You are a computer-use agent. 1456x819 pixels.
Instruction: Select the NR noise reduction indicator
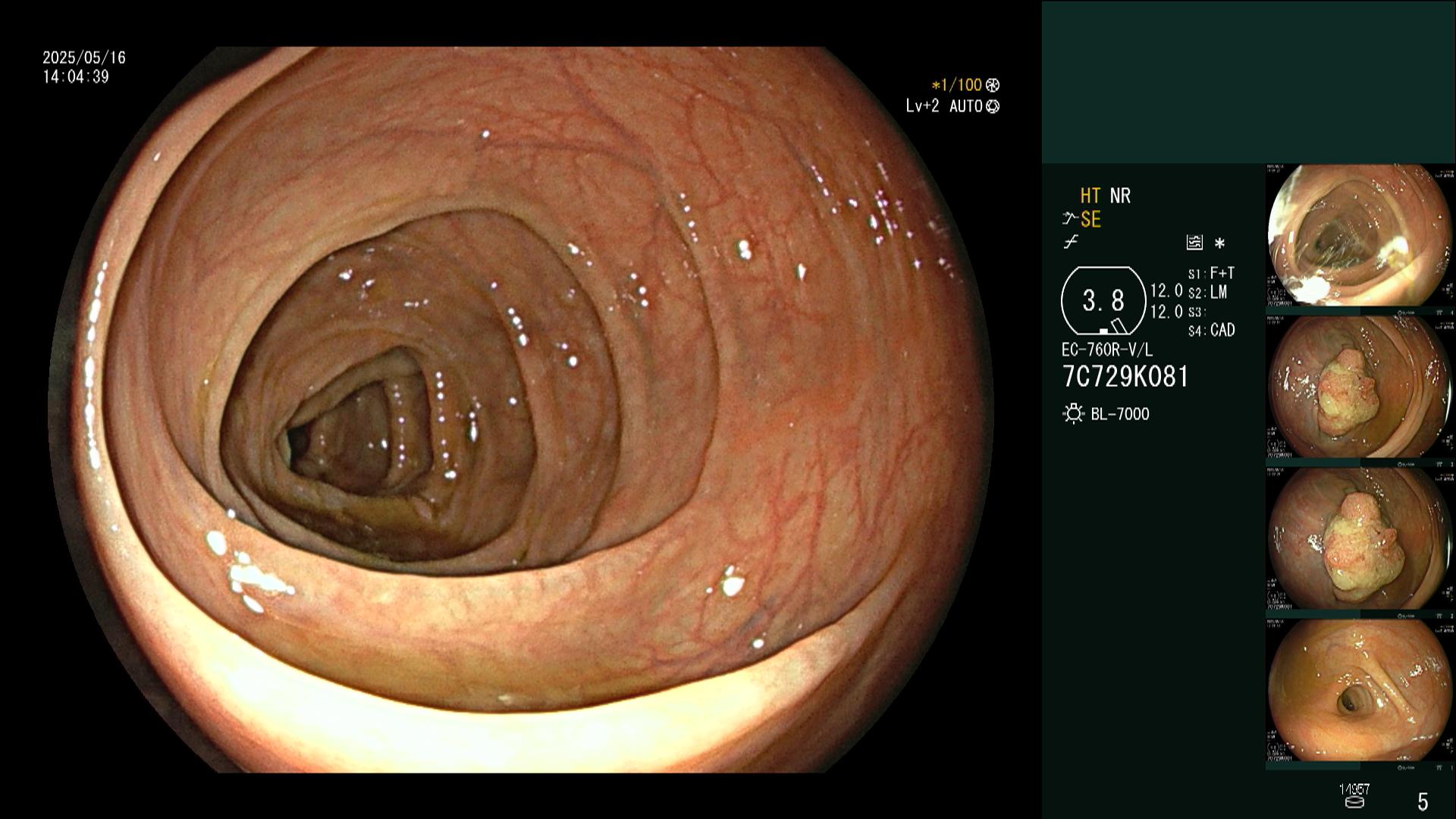(x=1120, y=196)
